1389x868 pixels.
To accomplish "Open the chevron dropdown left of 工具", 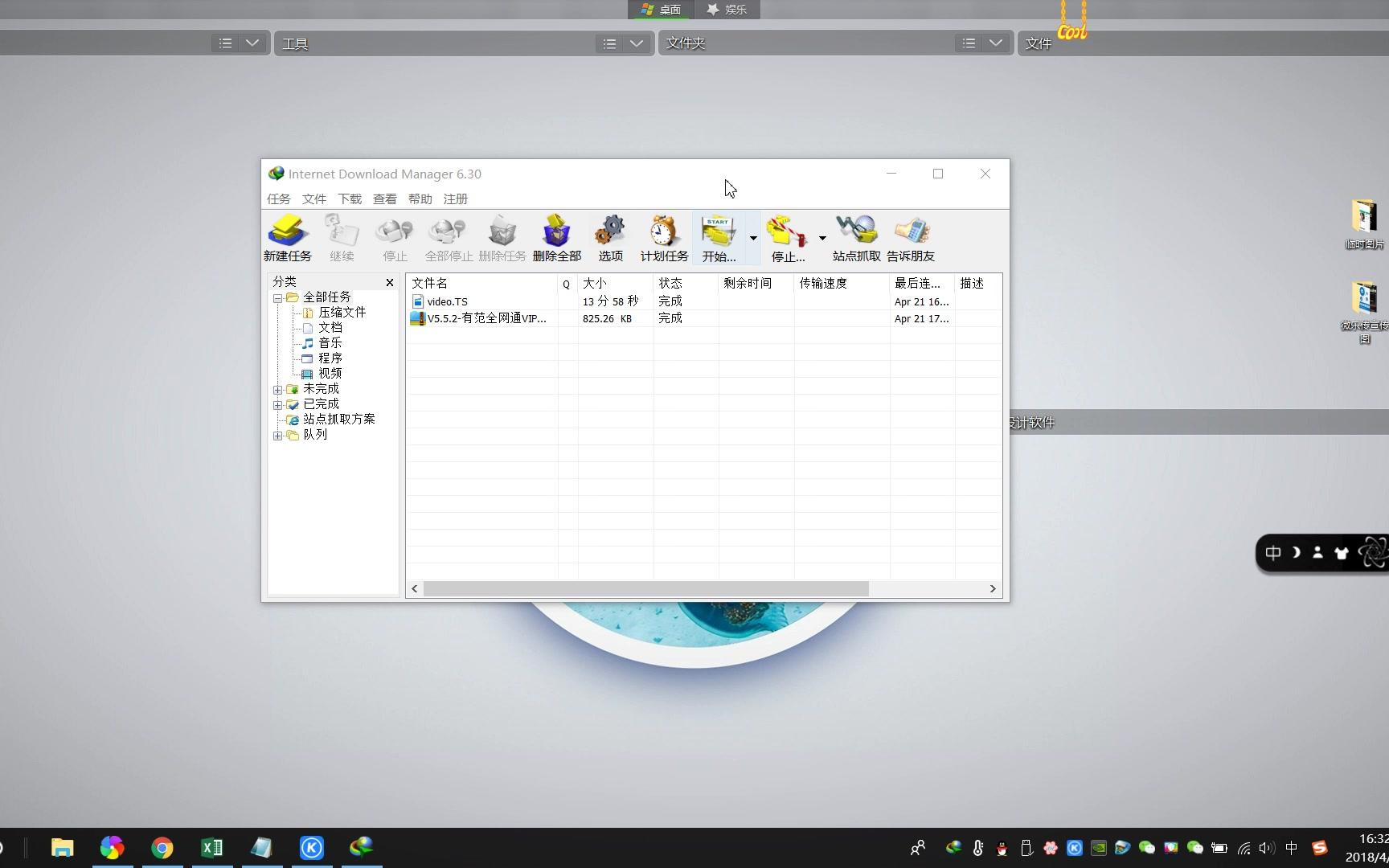I will [x=252, y=43].
